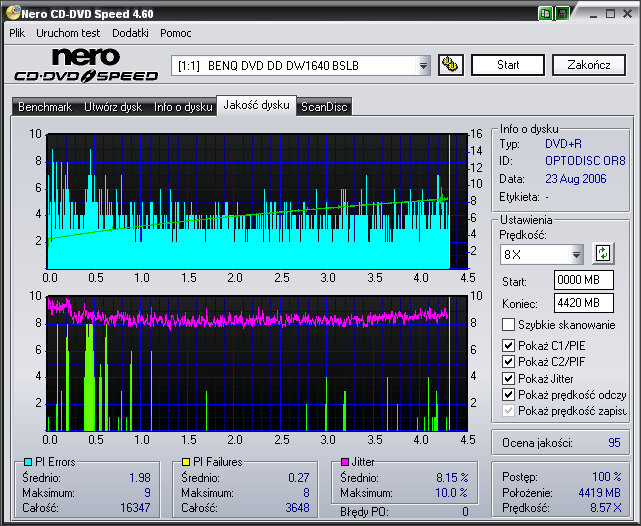Viewport: 641px width, 526px height.
Task: Switch to the ScanDisc tab
Action: (324, 107)
